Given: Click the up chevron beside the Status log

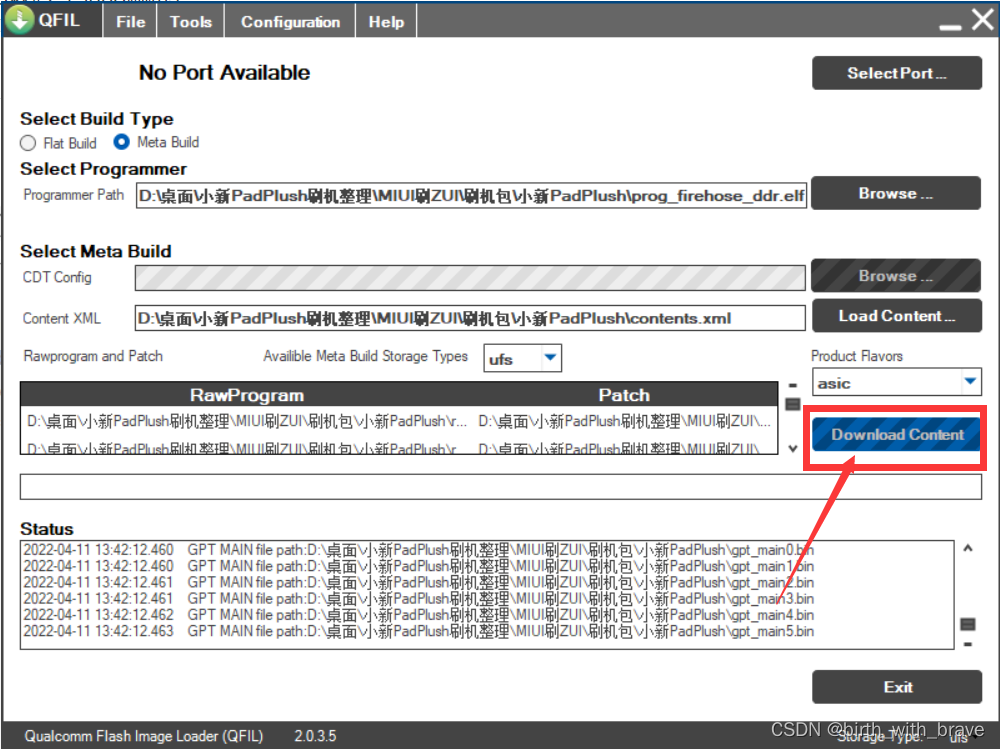Looking at the screenshot, I should (967, 548).
